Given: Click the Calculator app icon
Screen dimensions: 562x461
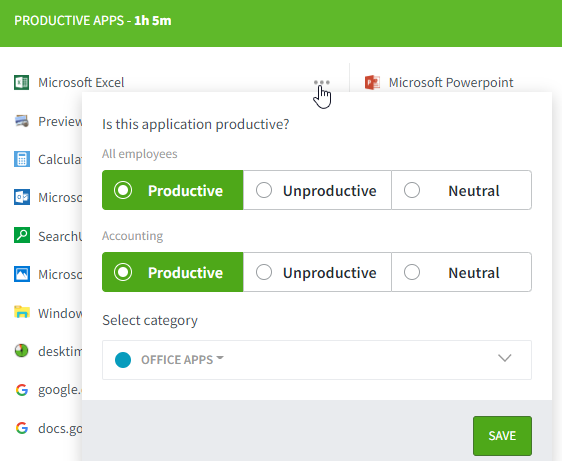Looking at the screenshot, I should 22,159.
